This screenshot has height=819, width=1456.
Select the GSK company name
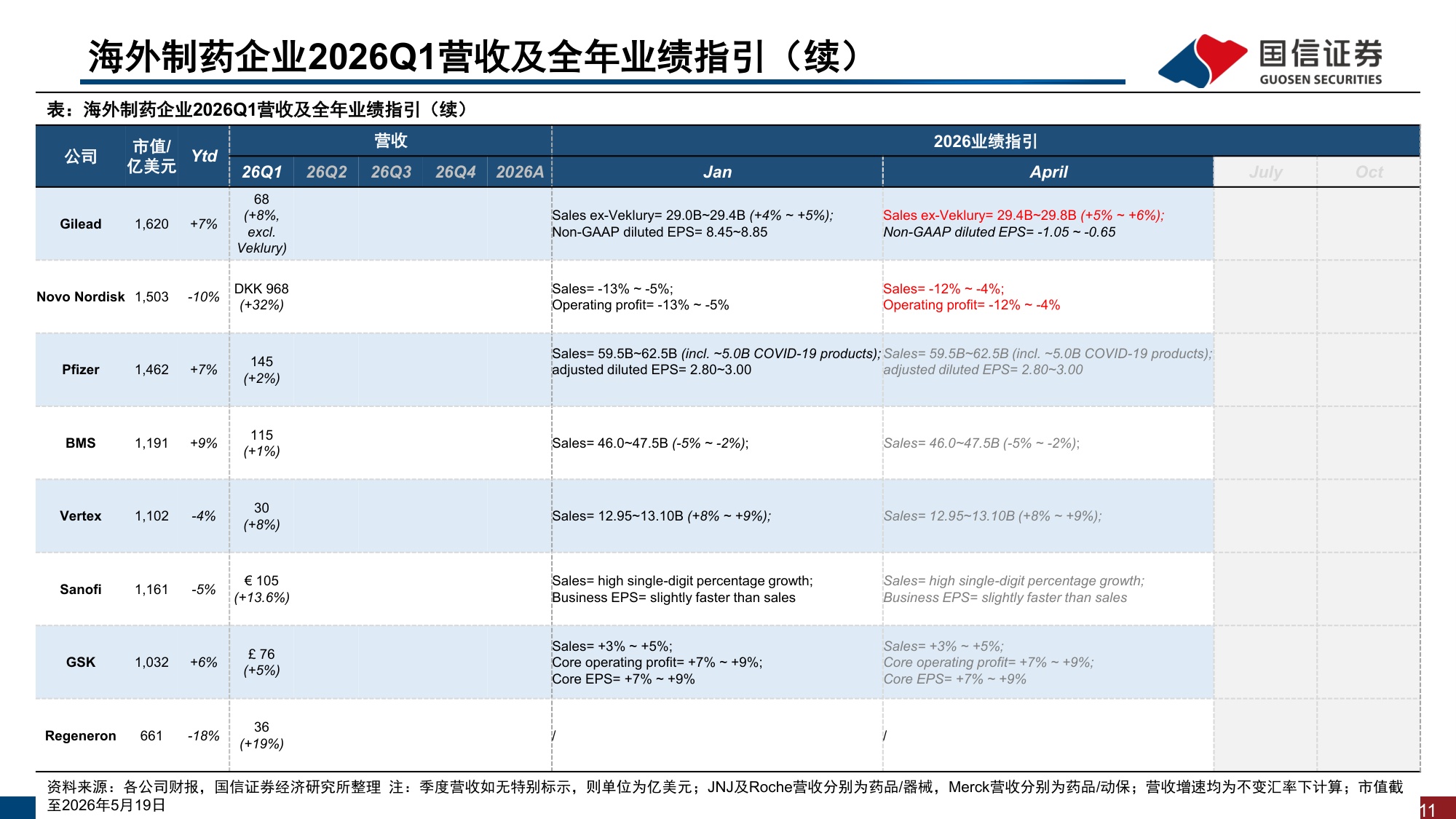click(x=80, y=662)
